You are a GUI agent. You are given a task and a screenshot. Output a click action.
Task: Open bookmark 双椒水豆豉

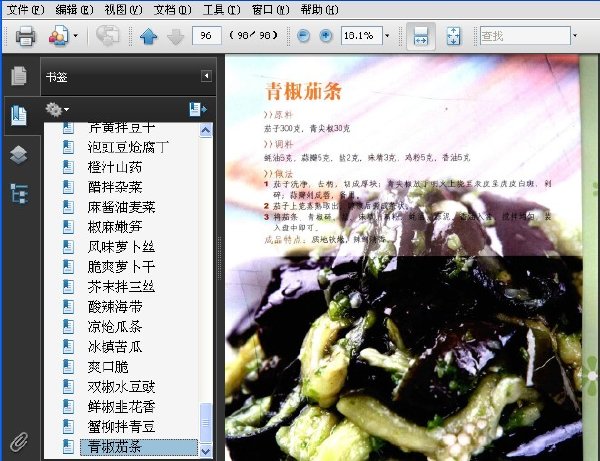(121, 387)
